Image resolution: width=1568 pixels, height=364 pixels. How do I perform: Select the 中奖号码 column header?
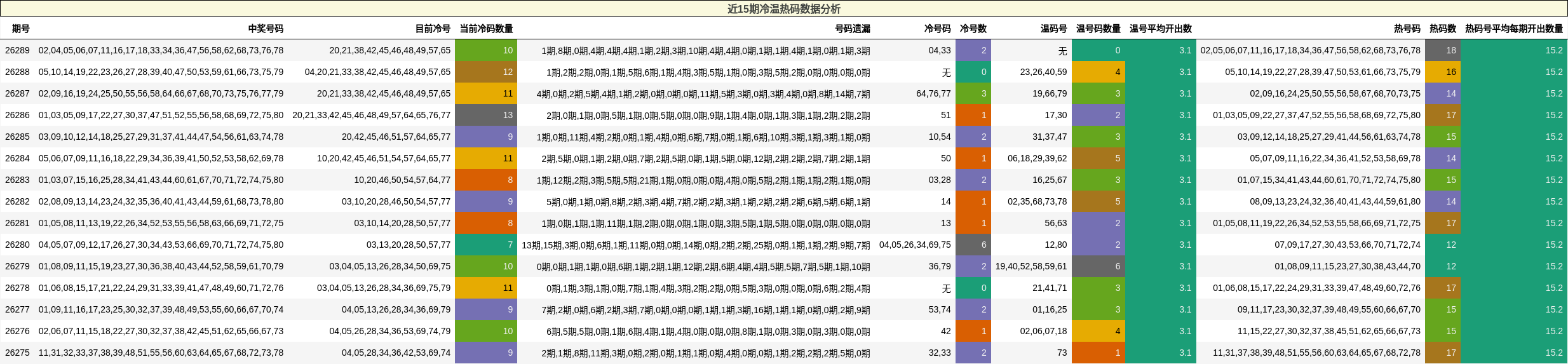coord(266,29)
